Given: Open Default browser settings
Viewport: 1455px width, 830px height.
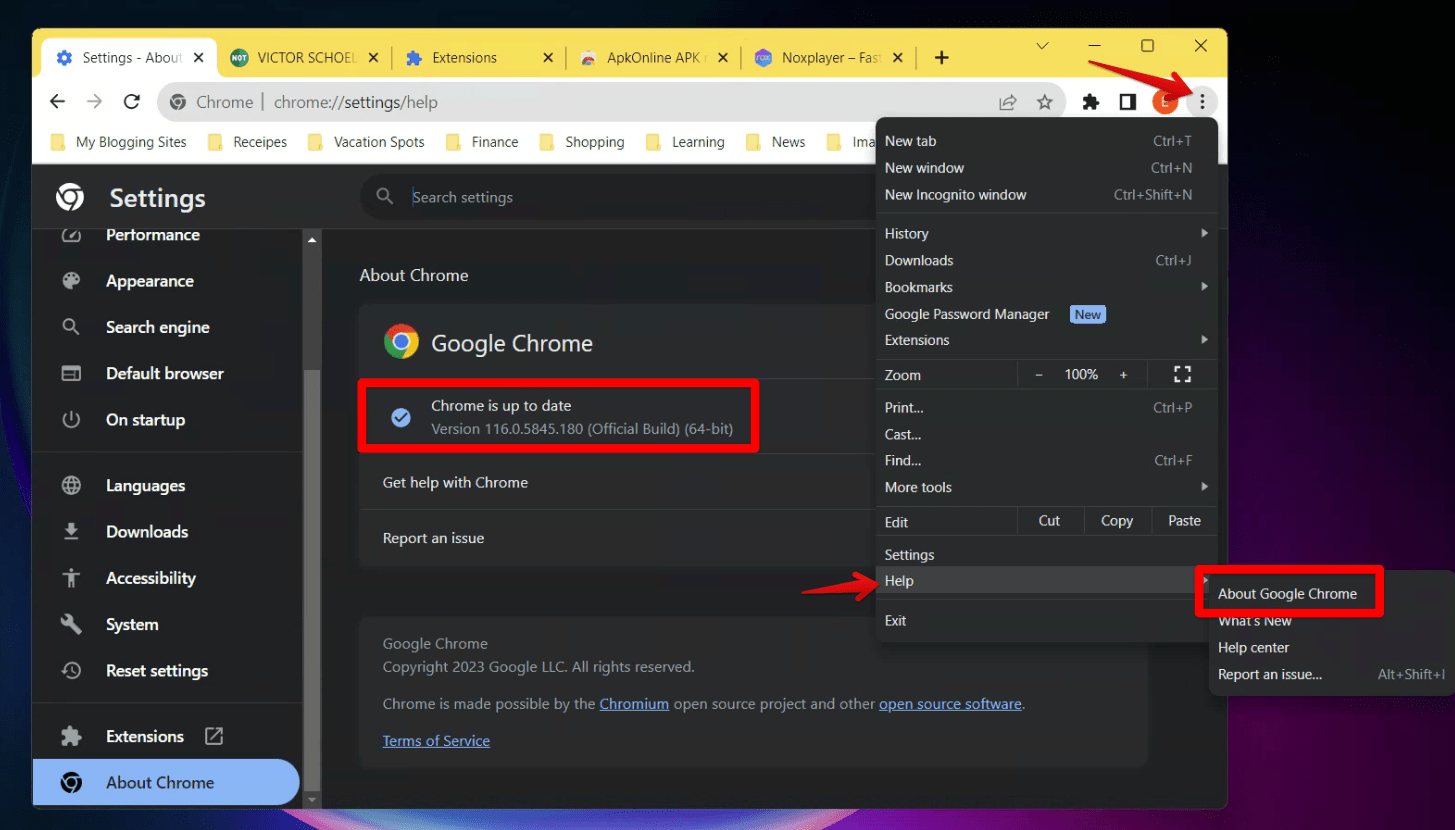Looking at the screenshot, I should 165,373.
